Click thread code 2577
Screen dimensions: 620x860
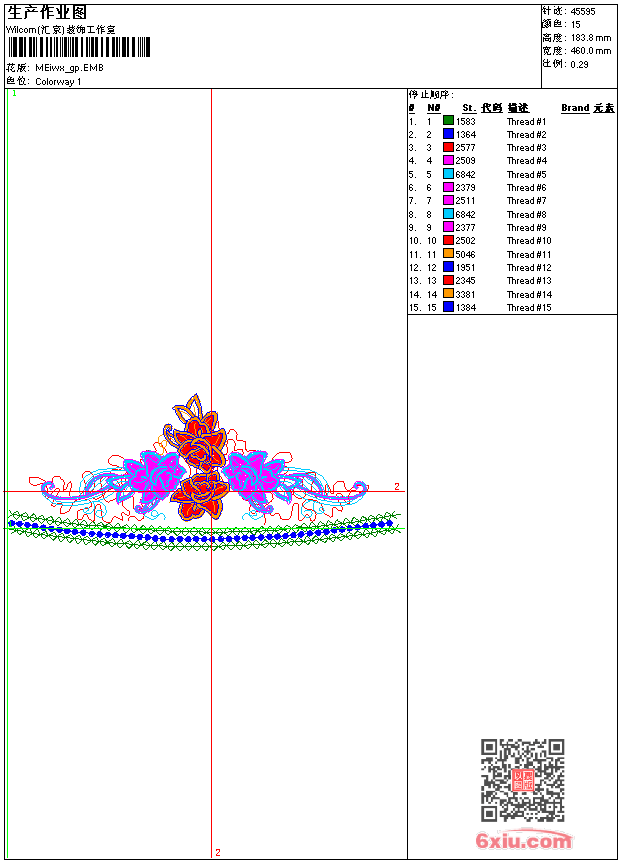point(465,148)
